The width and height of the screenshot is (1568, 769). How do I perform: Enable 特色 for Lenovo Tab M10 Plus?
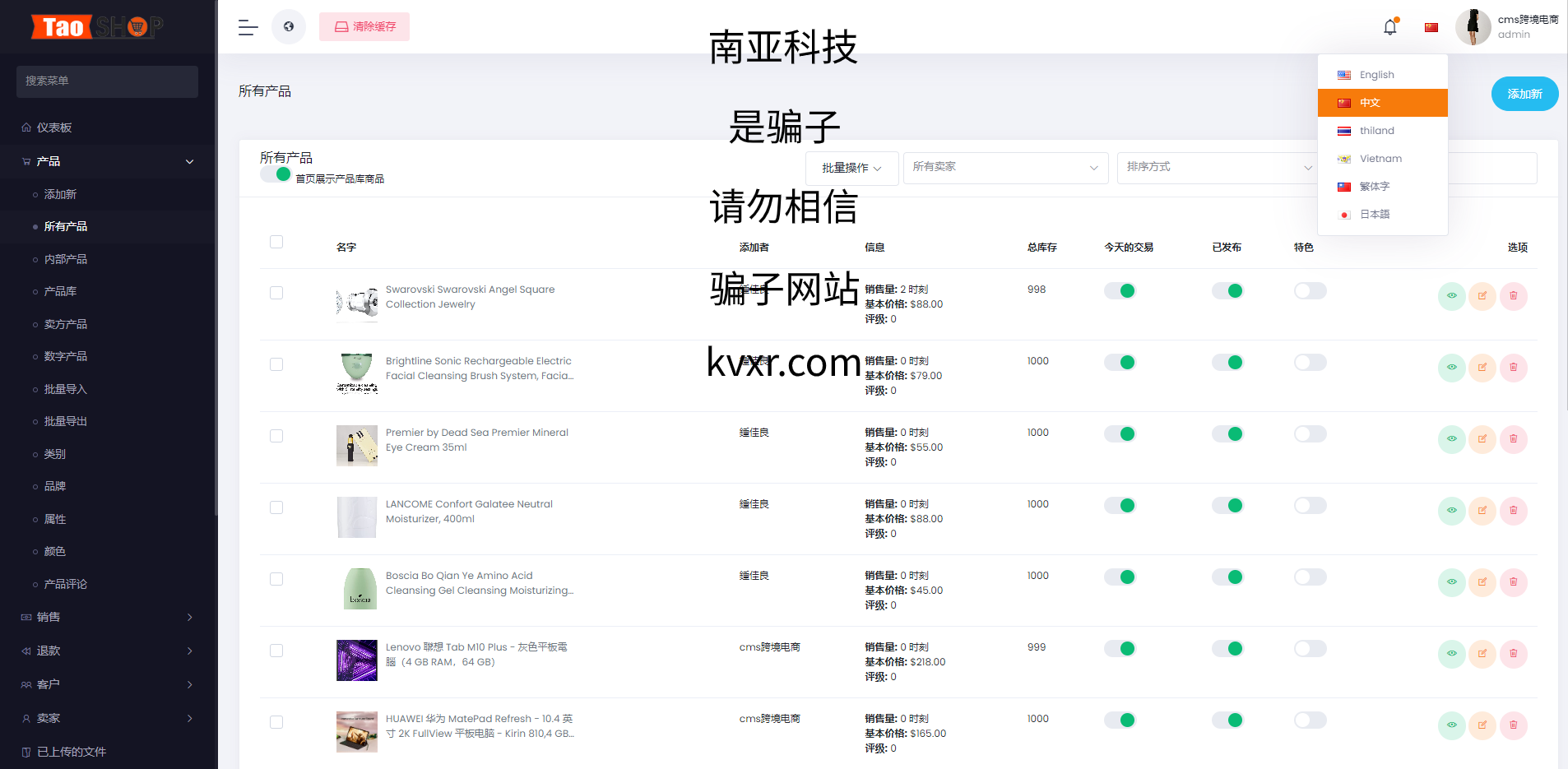tap(1310, 648)
